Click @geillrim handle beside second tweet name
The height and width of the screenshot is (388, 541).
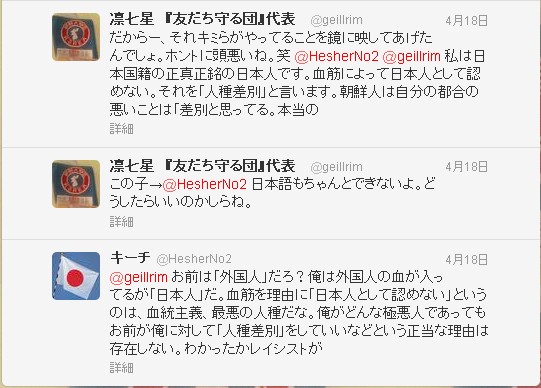[x=336, y=167]
